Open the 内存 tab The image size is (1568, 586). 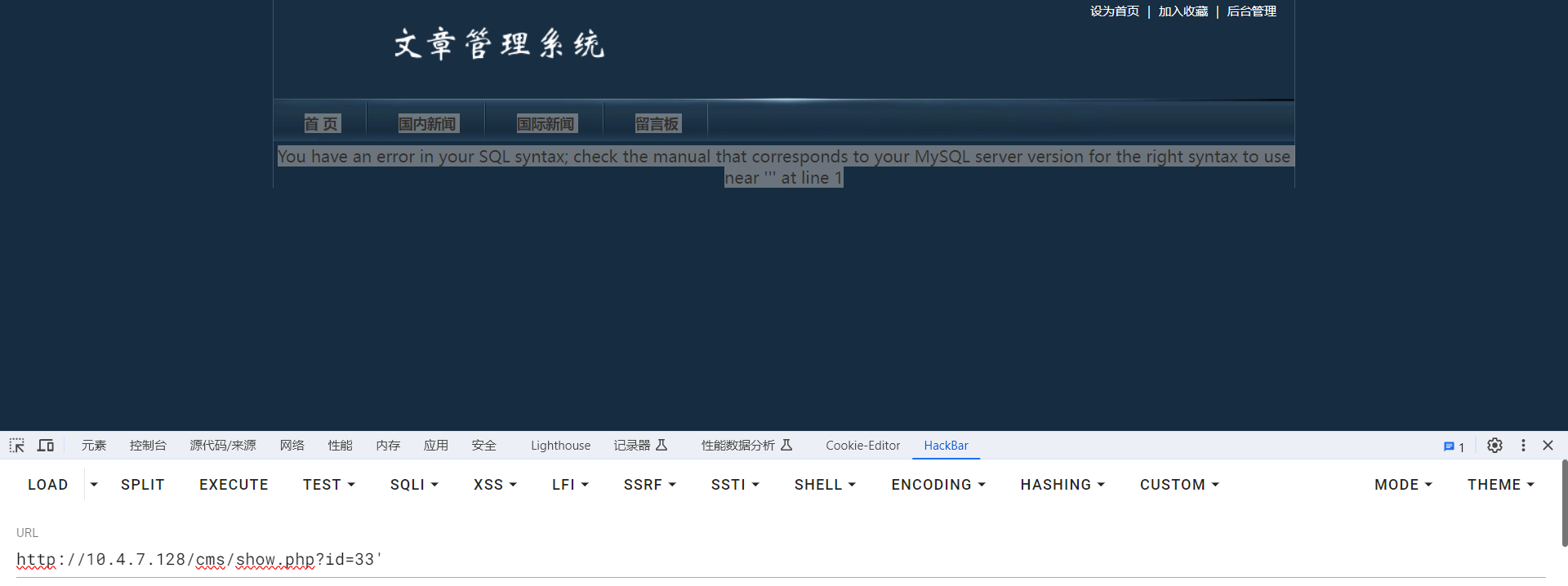coord(389,446)
